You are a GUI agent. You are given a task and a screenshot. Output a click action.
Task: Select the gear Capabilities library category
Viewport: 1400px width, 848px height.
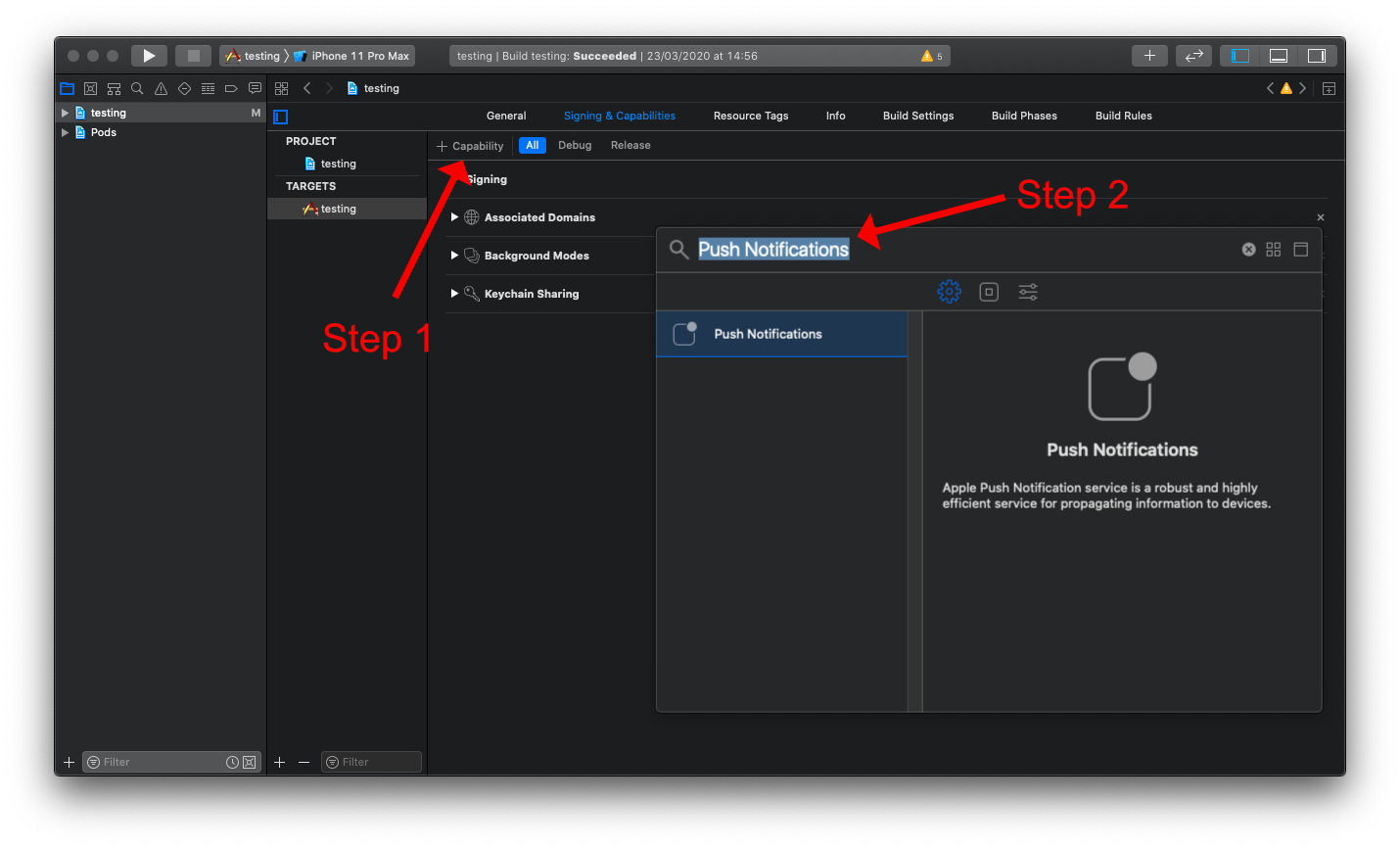[949, 292]
